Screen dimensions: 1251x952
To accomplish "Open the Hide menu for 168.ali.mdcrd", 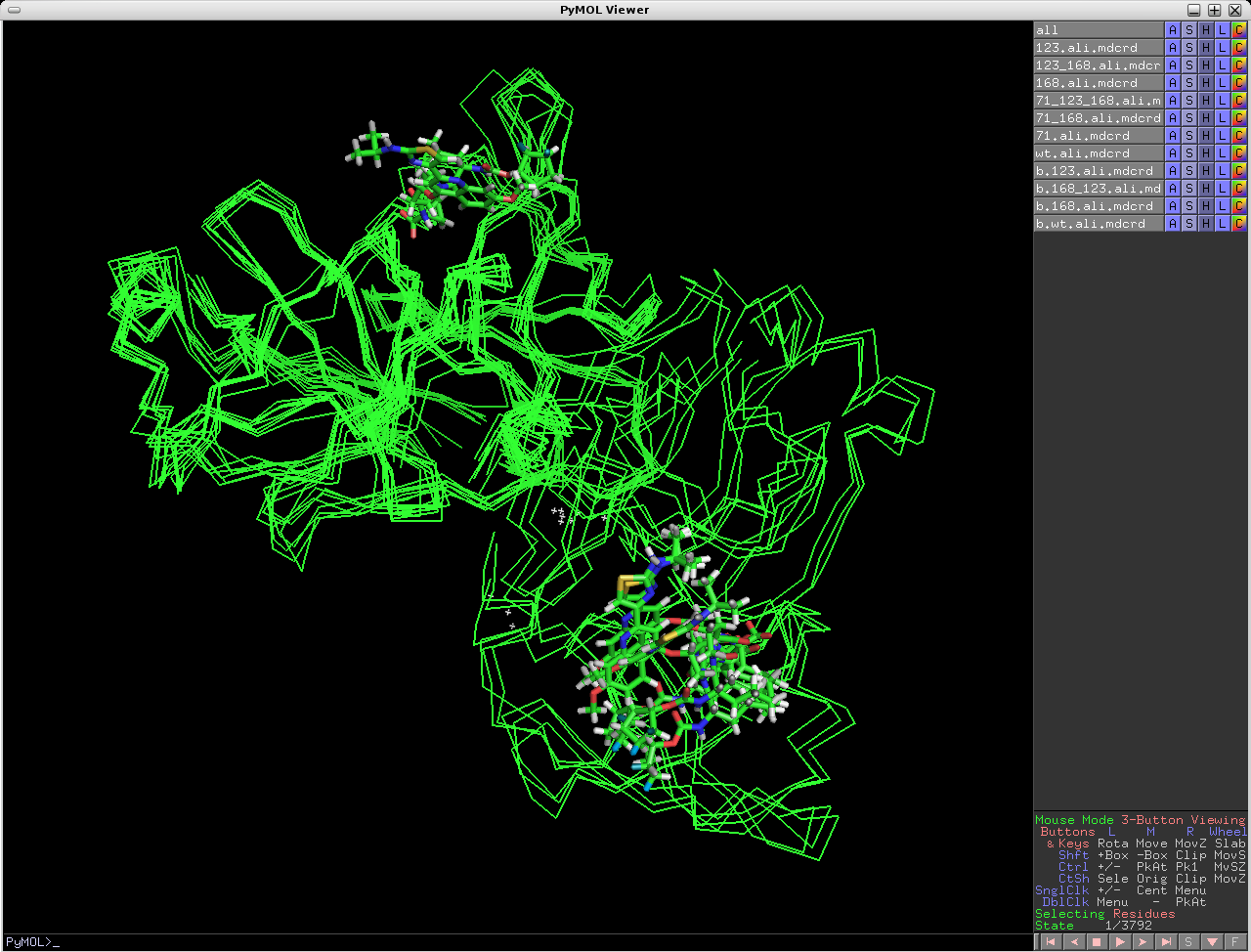I will click(1206, 83).
